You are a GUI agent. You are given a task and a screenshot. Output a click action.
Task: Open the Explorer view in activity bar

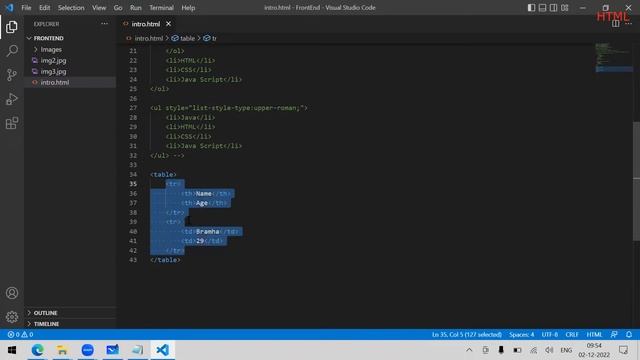[12, 27]
